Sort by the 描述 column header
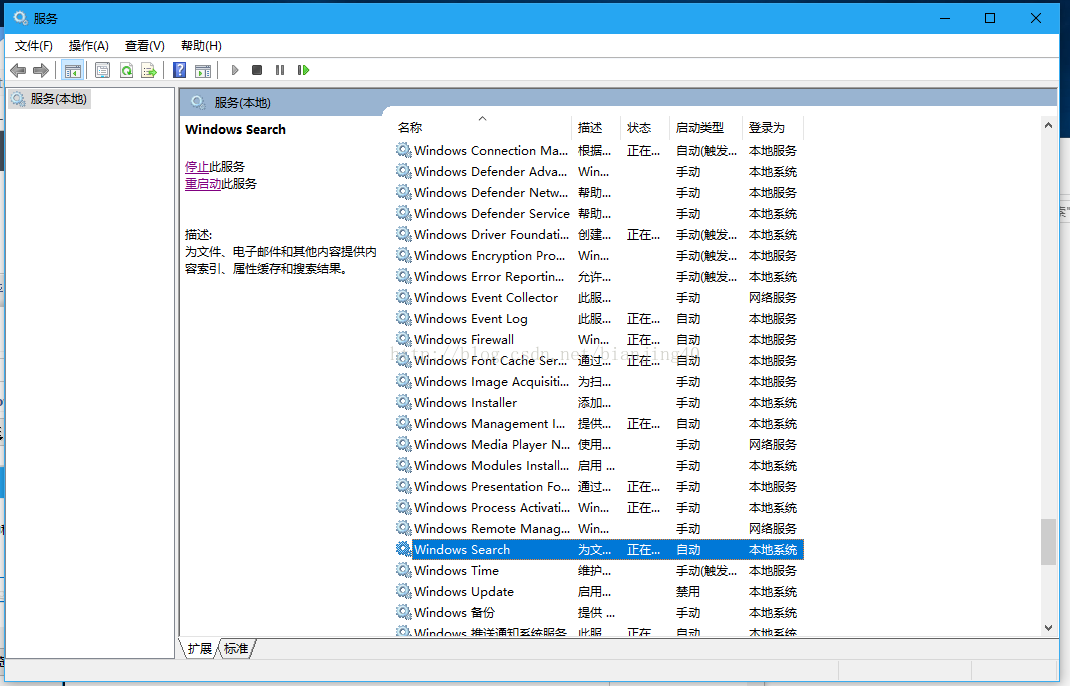Viewport: 1070px width, 686px height. [596, 128]
